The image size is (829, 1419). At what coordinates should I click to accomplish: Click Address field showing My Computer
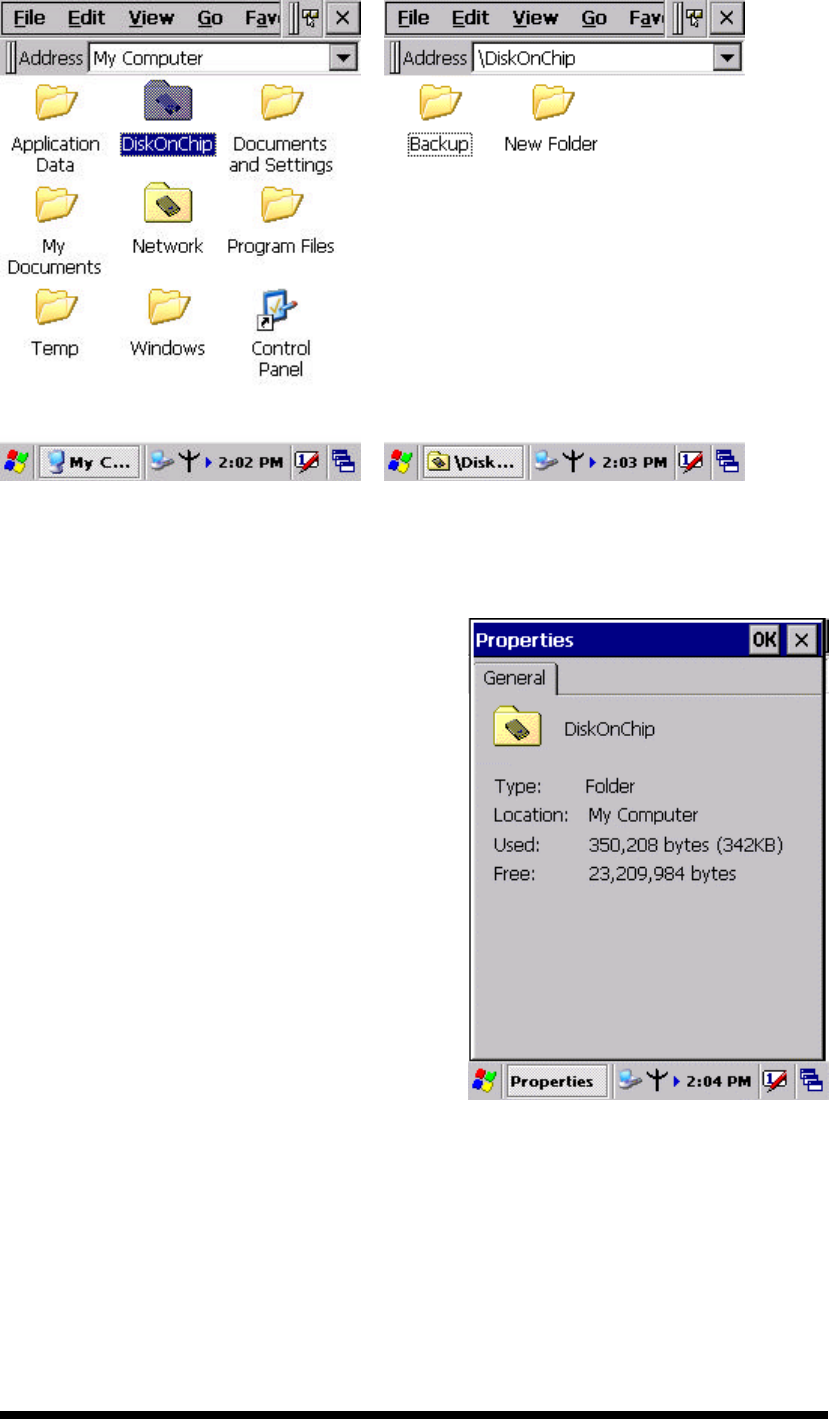click(x=210, y=58)
